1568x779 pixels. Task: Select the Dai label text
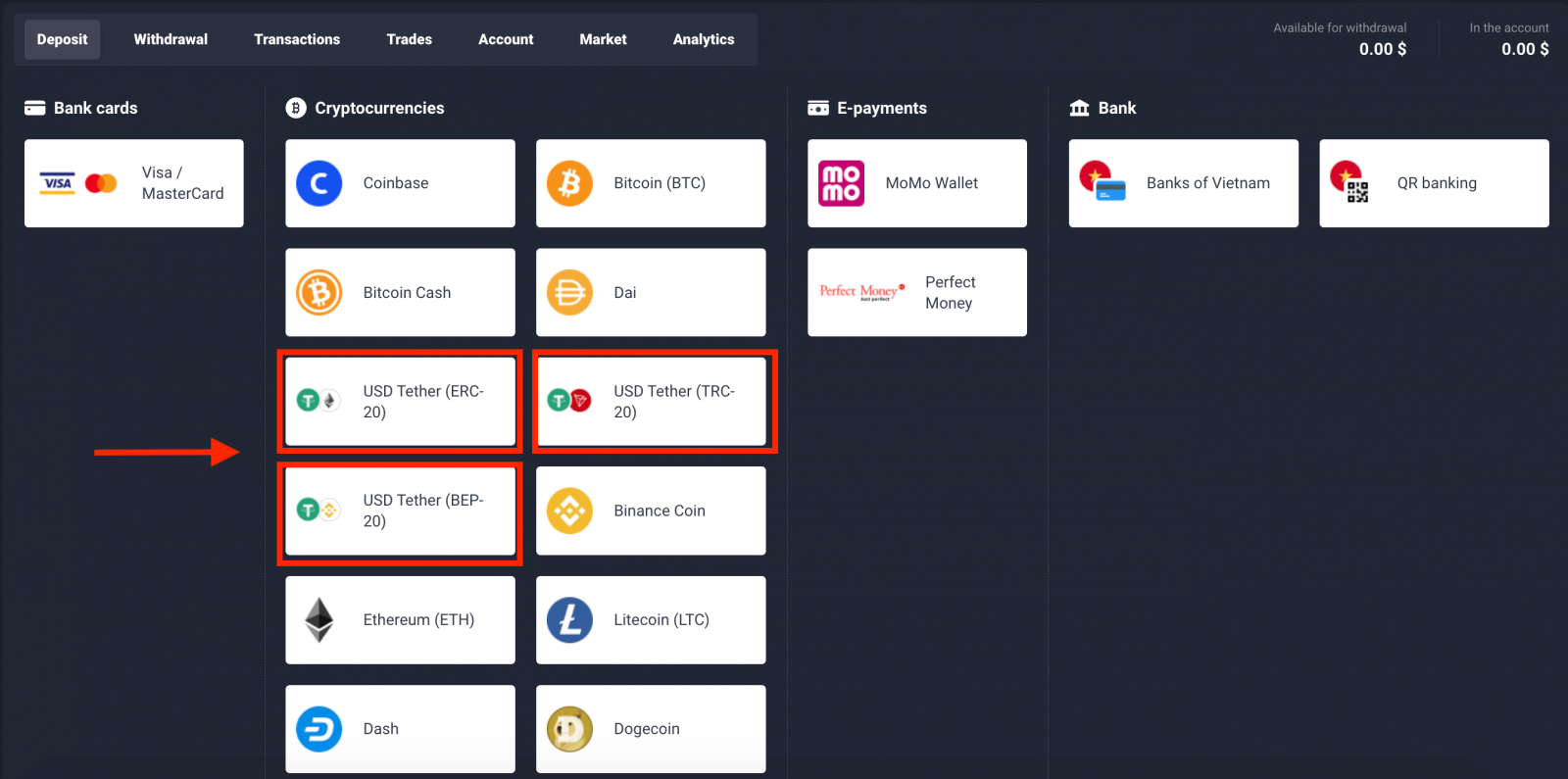click(x=625, y=292)
